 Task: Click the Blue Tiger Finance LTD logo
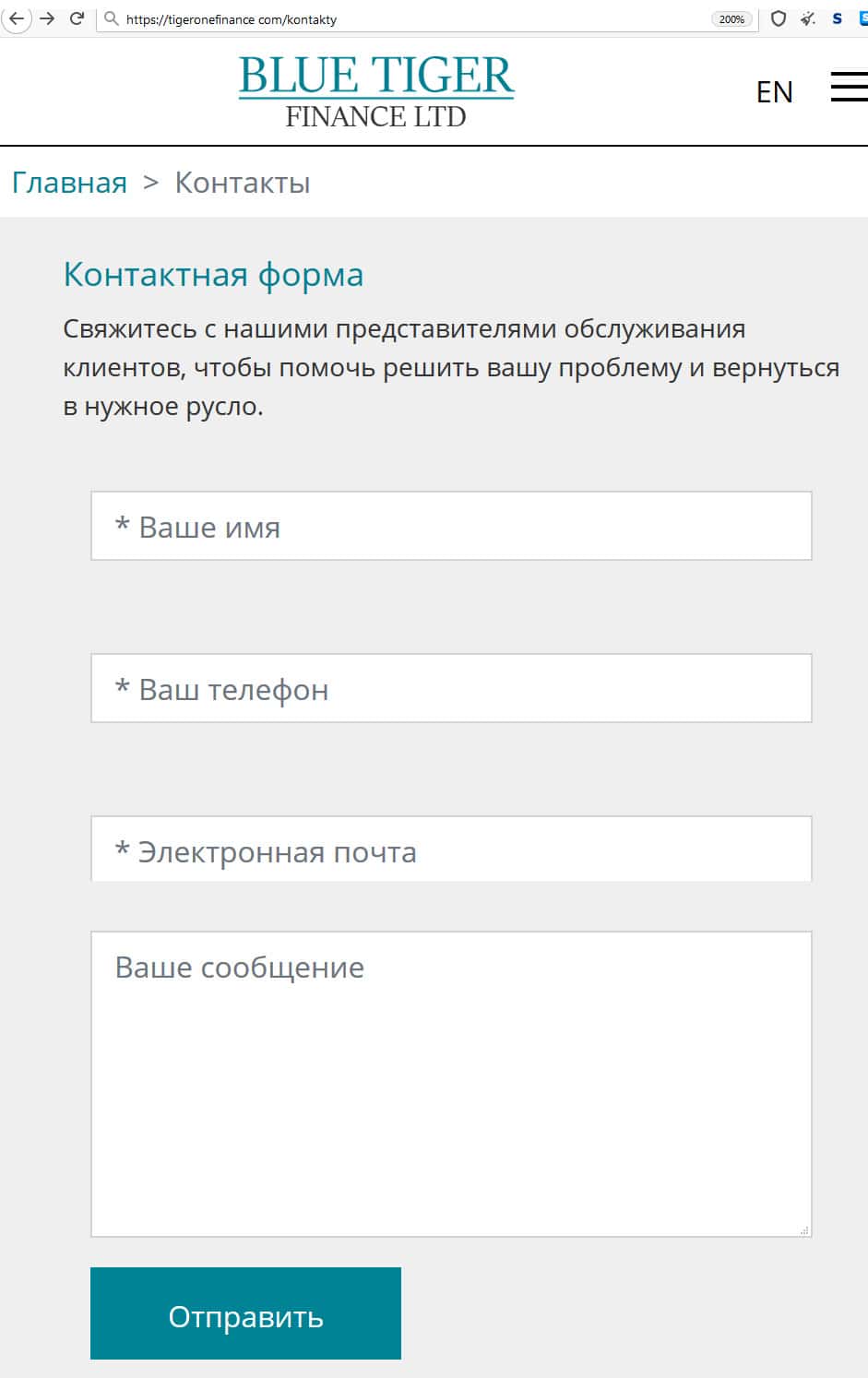[376, 90]
